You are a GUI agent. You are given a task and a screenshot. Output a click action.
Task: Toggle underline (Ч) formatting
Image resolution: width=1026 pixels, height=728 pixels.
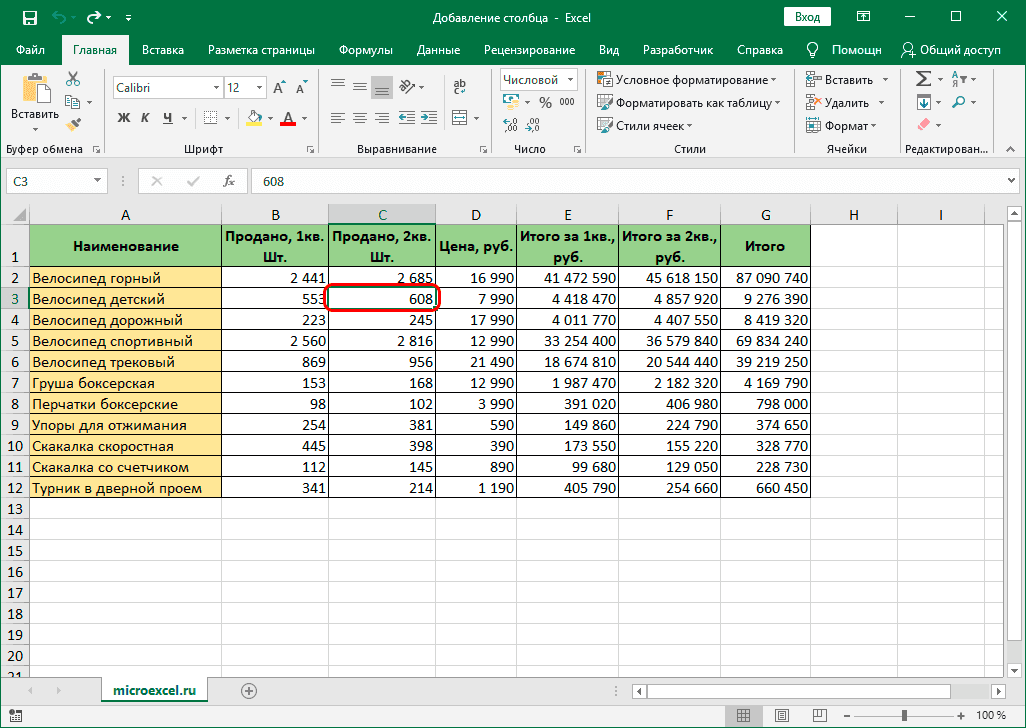pyautogui.click(x=167, y=117)
